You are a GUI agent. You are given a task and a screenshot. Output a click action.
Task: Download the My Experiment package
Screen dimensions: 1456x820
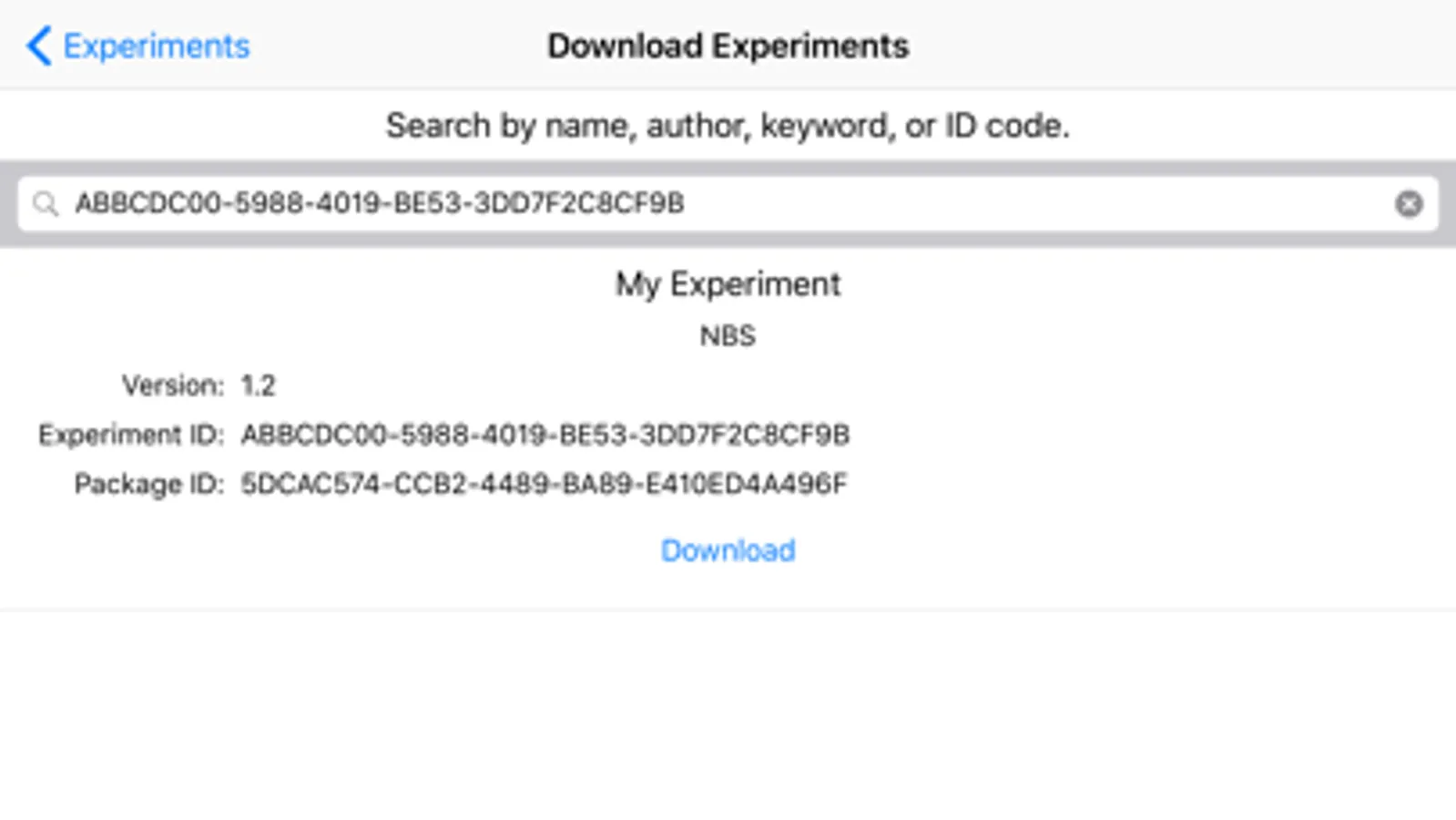pos(728,550)
